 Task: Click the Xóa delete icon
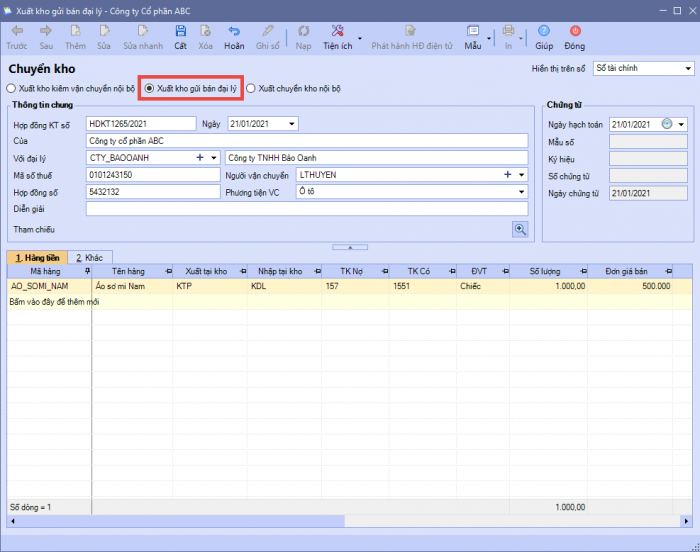click(x=206, y=32)
